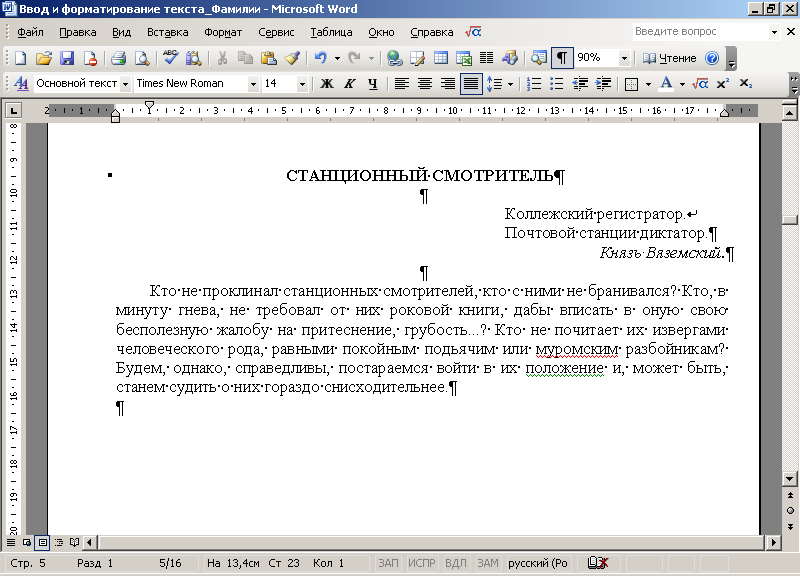Viewport: 800px width, 576px height.
Task: Align the text to the right
Action: (x=447, y=84)
